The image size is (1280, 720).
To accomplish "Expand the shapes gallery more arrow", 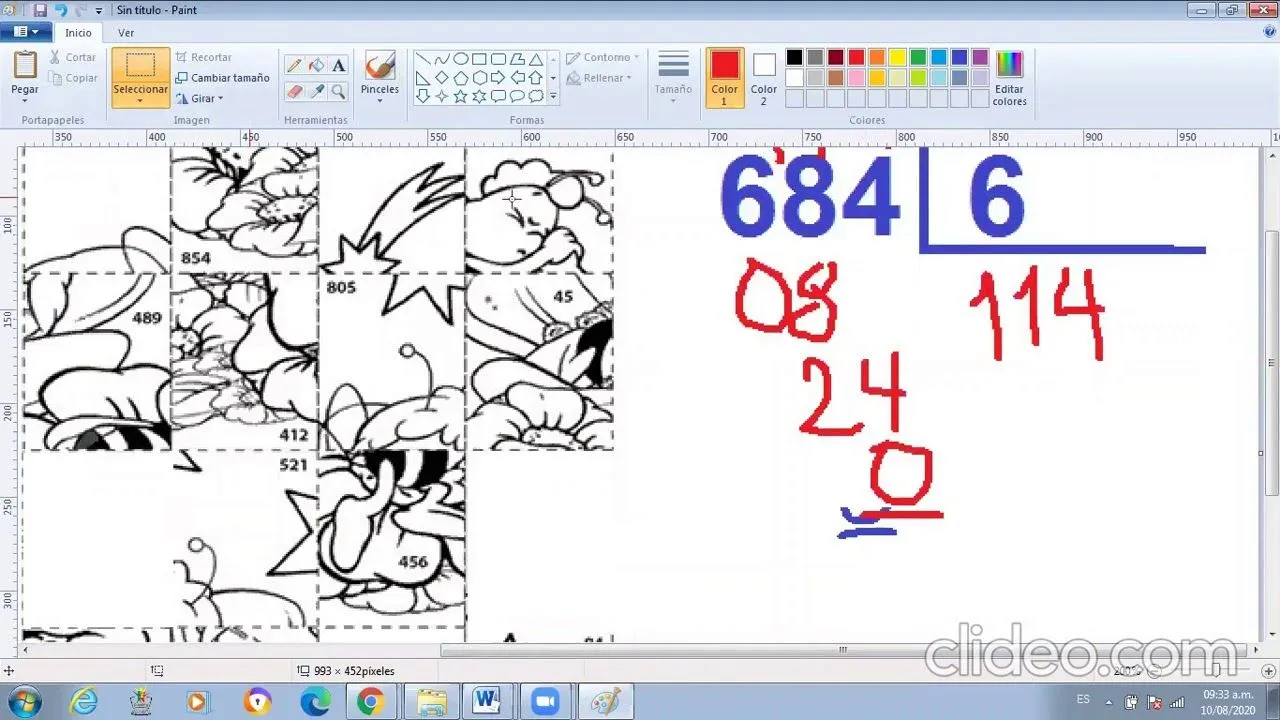I will (x=553, y=97).
